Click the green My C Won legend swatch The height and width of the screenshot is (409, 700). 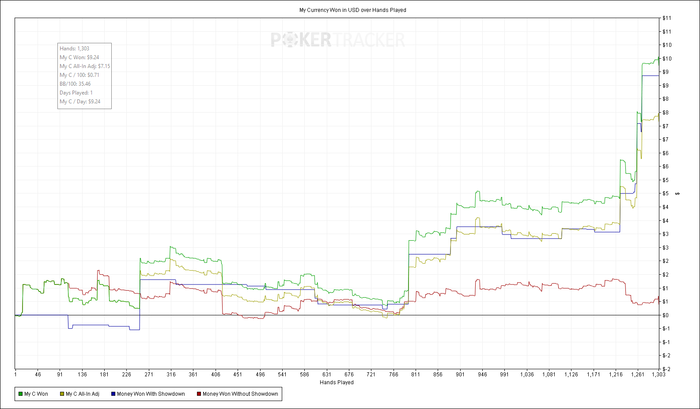pos(20,394)
